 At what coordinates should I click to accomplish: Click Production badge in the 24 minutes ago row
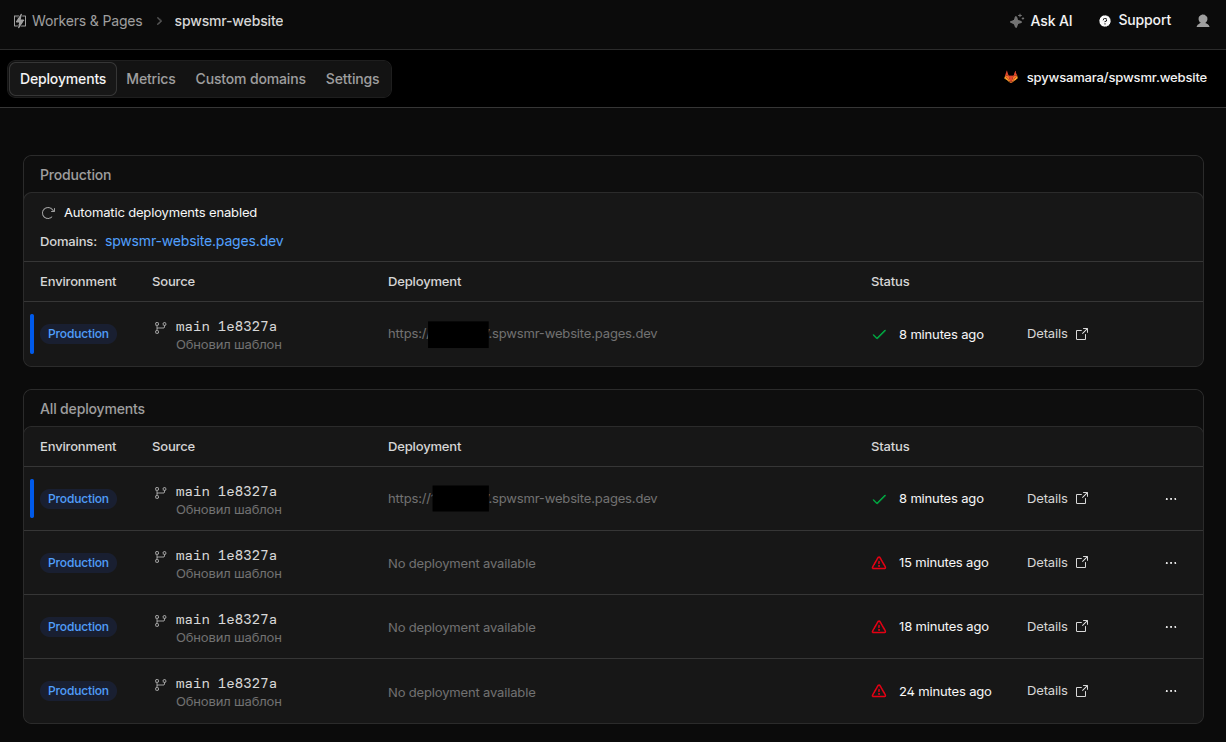click(78, 691)
